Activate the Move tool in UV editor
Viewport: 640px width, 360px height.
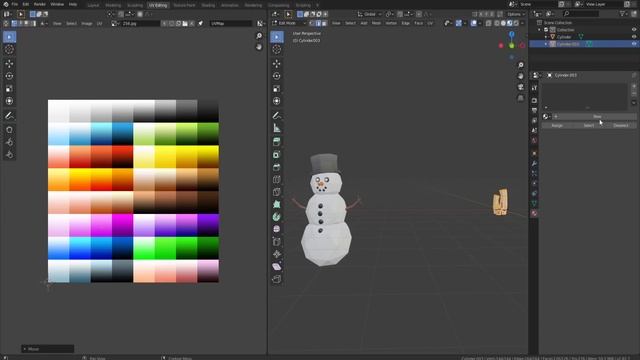9,64
